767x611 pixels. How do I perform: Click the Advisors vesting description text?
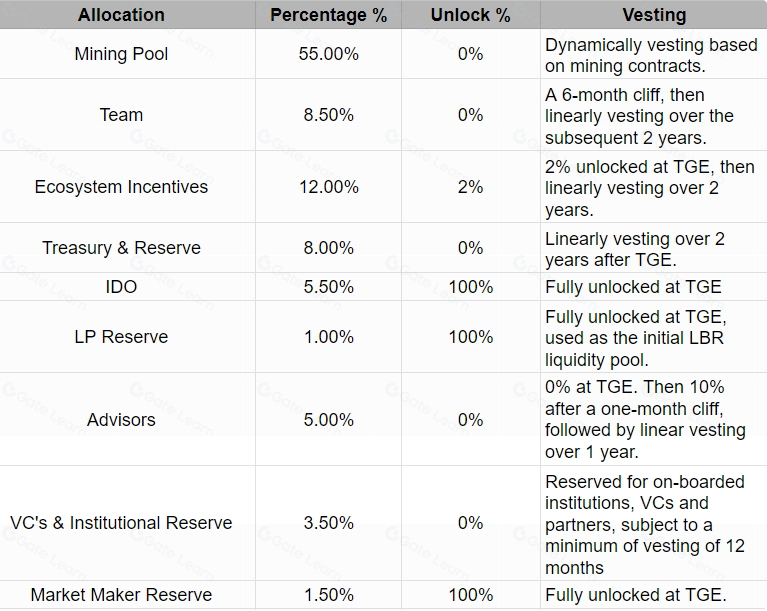click(645, 419)
